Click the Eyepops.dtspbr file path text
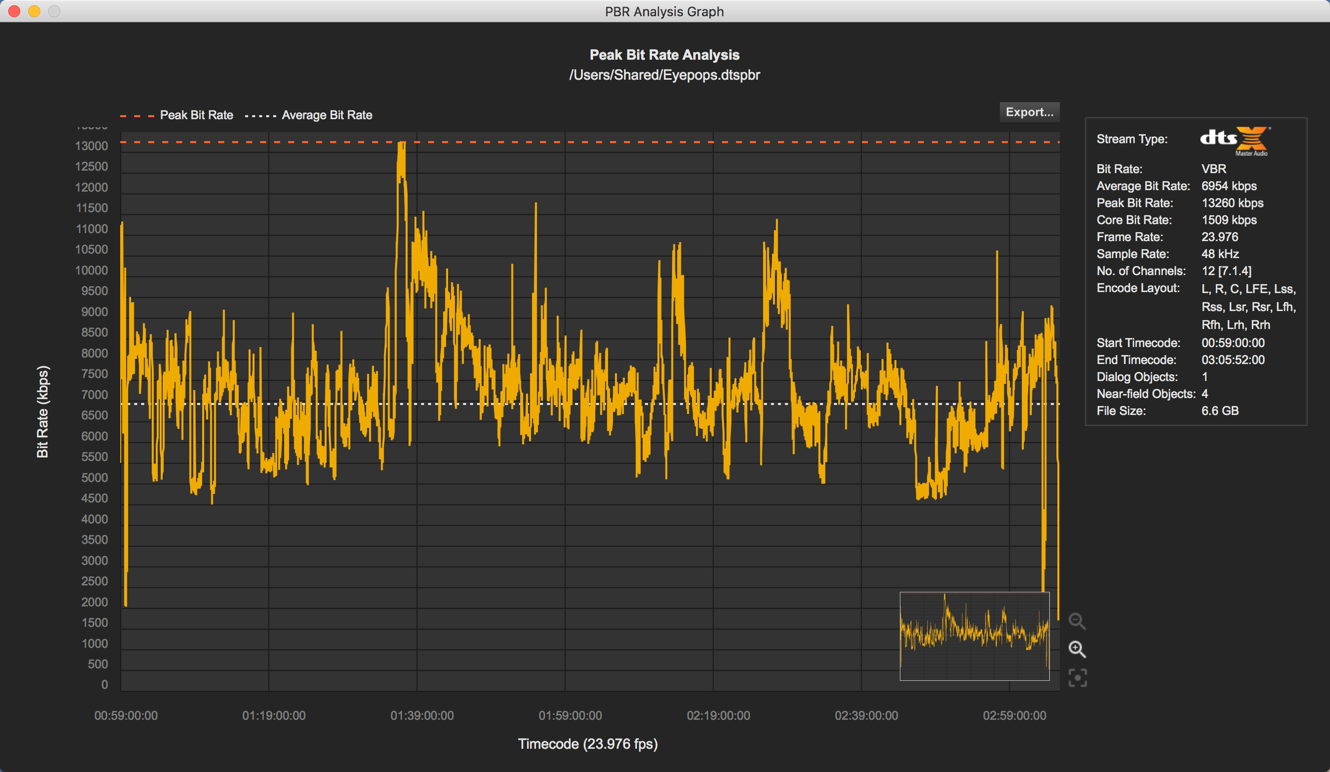The height and width of the screenshot is (772, 1330). click(664, 75)
